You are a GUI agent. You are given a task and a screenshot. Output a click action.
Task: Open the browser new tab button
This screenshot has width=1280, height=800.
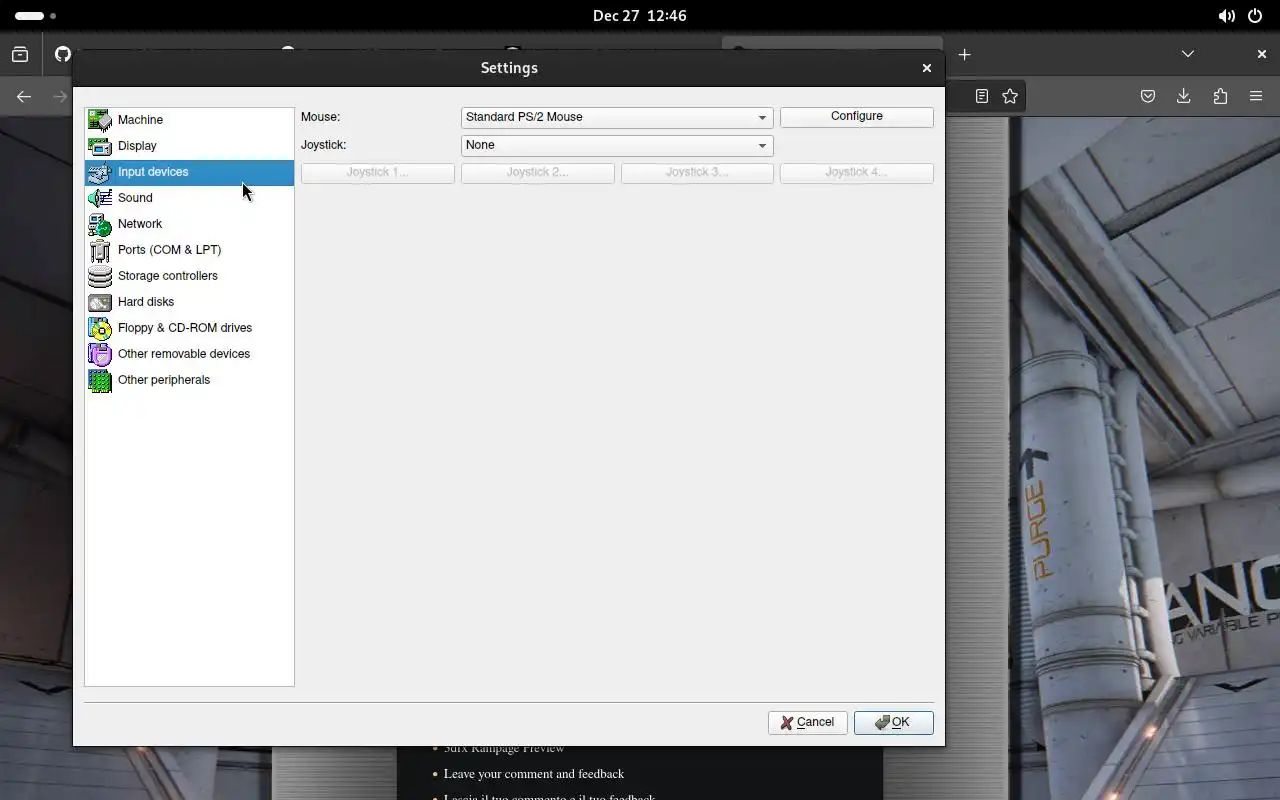[964, 55]
